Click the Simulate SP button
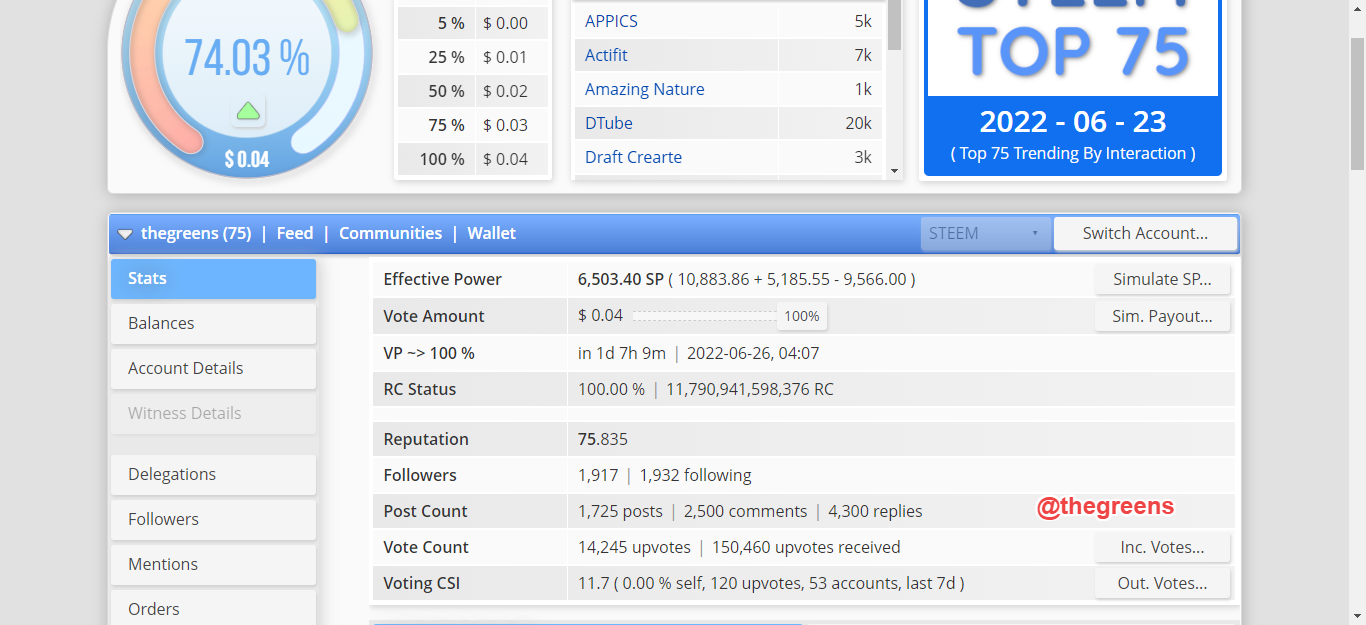The image size is (1366, 625). tap(1162, 280)
